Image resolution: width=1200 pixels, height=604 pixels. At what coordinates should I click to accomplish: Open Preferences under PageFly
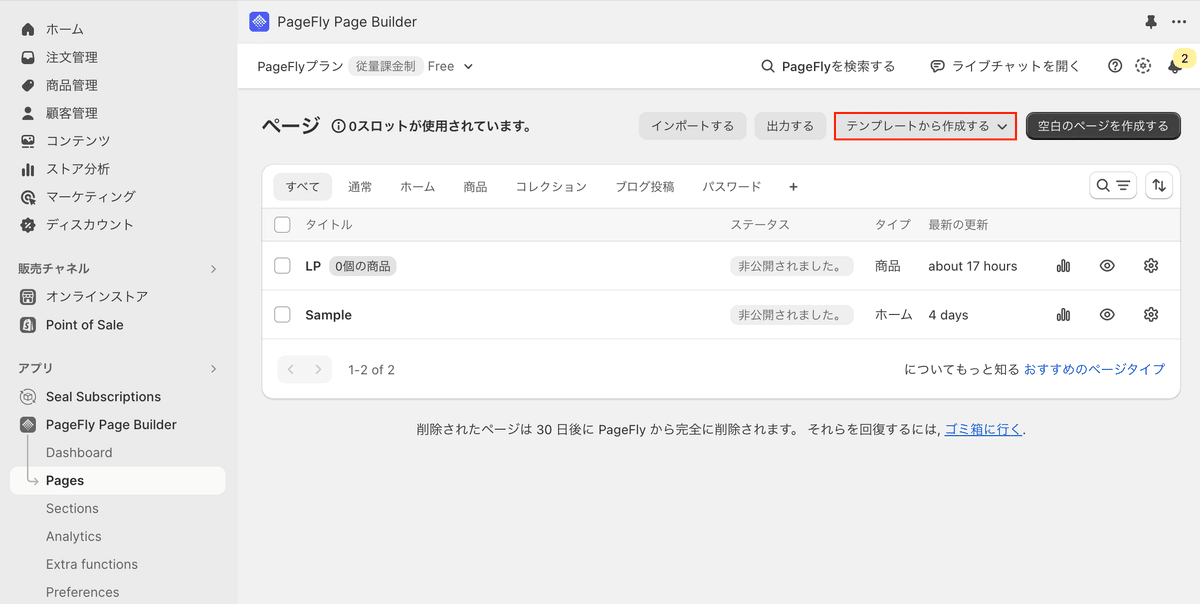[x=82, y=593]
